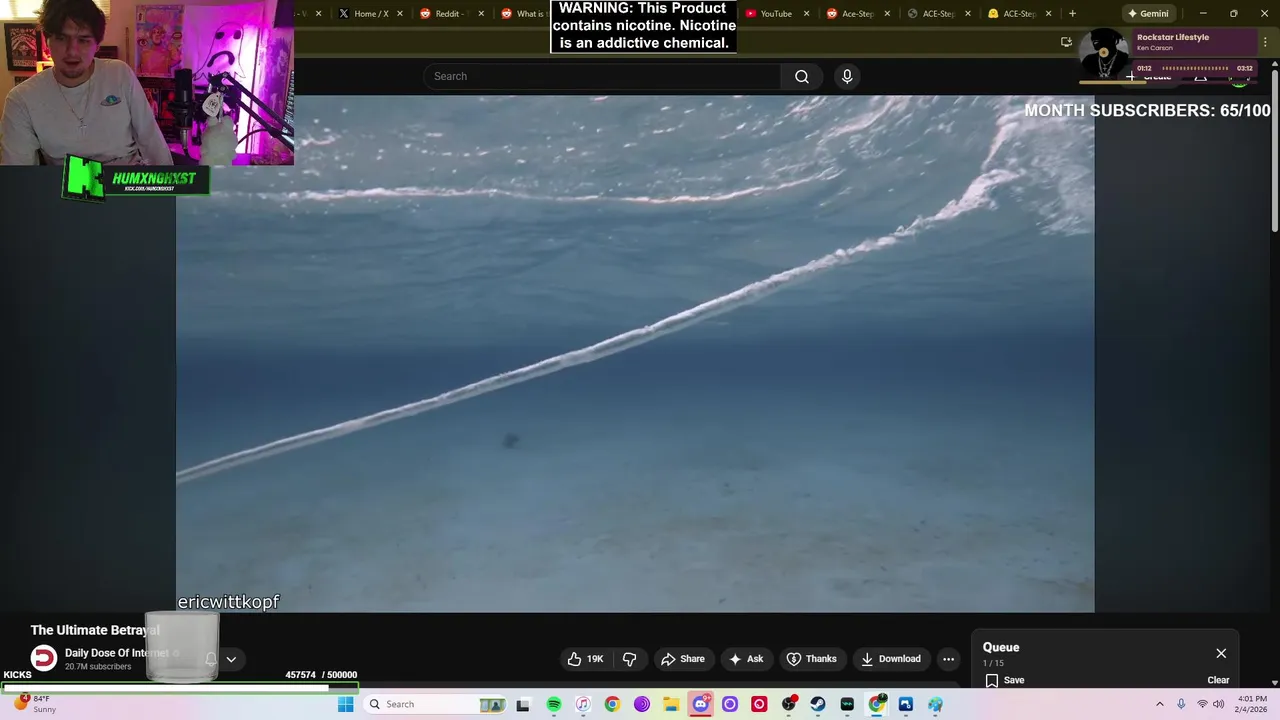Download the video using the Download button

(x=890, y=659)
